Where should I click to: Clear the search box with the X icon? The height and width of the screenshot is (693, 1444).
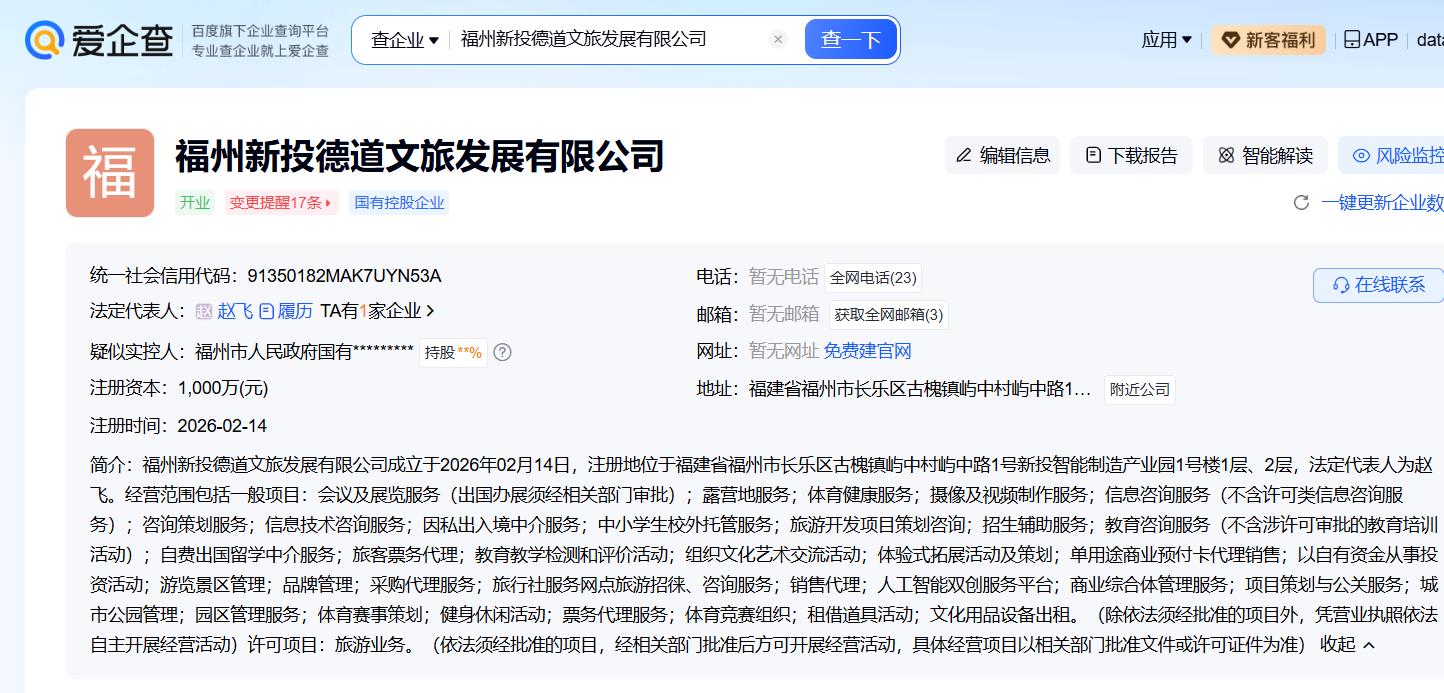(778, 40)
